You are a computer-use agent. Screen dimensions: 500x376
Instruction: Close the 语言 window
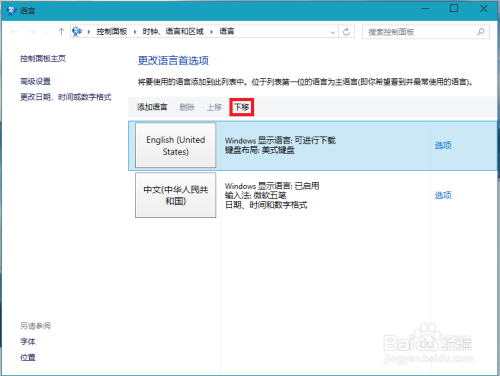[x=484, y=9]
